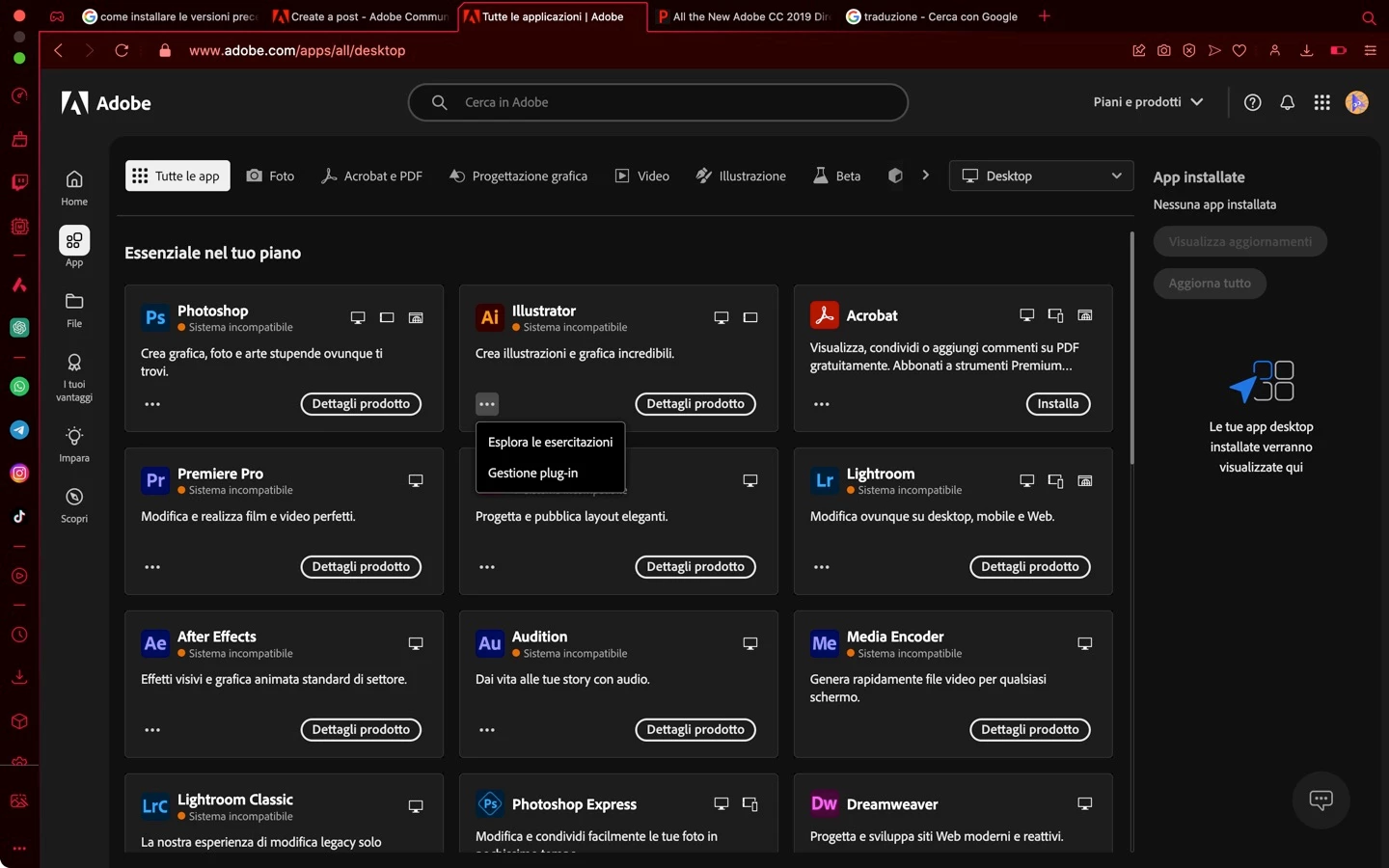
Task: Open I tuoi vantaggi in sidebar
Action: 74,377
